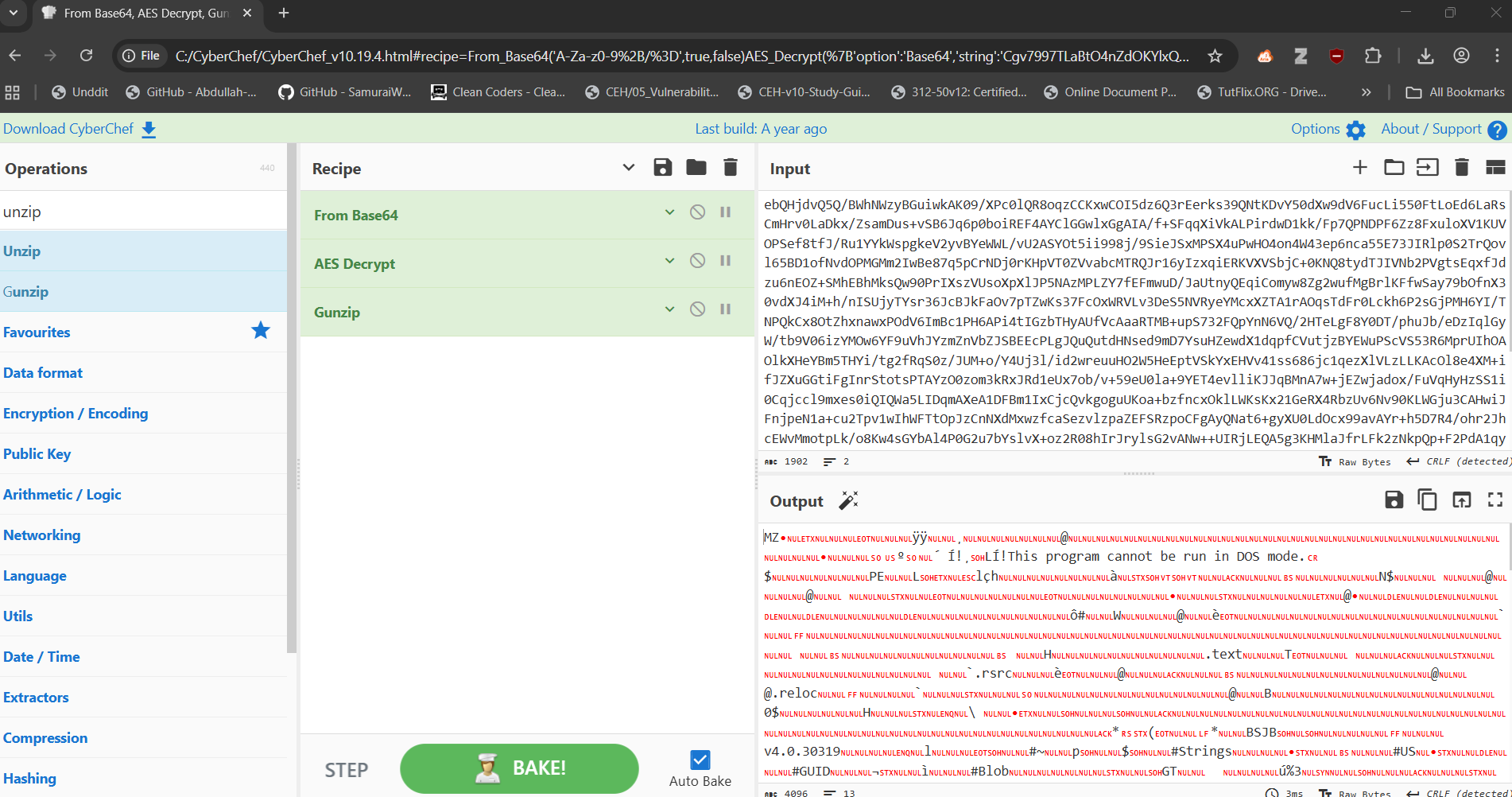Disable the From Base64 operation

(x=697, y=212)
